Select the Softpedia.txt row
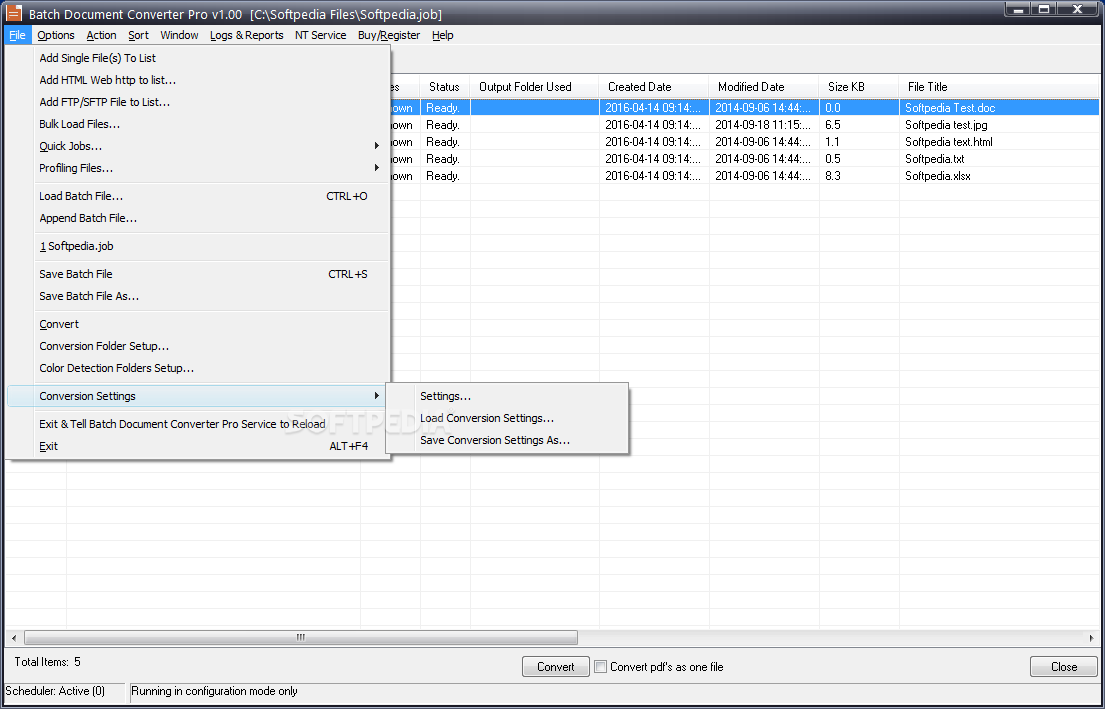The height and width of the screenshot is (709, 1105). 745,159
